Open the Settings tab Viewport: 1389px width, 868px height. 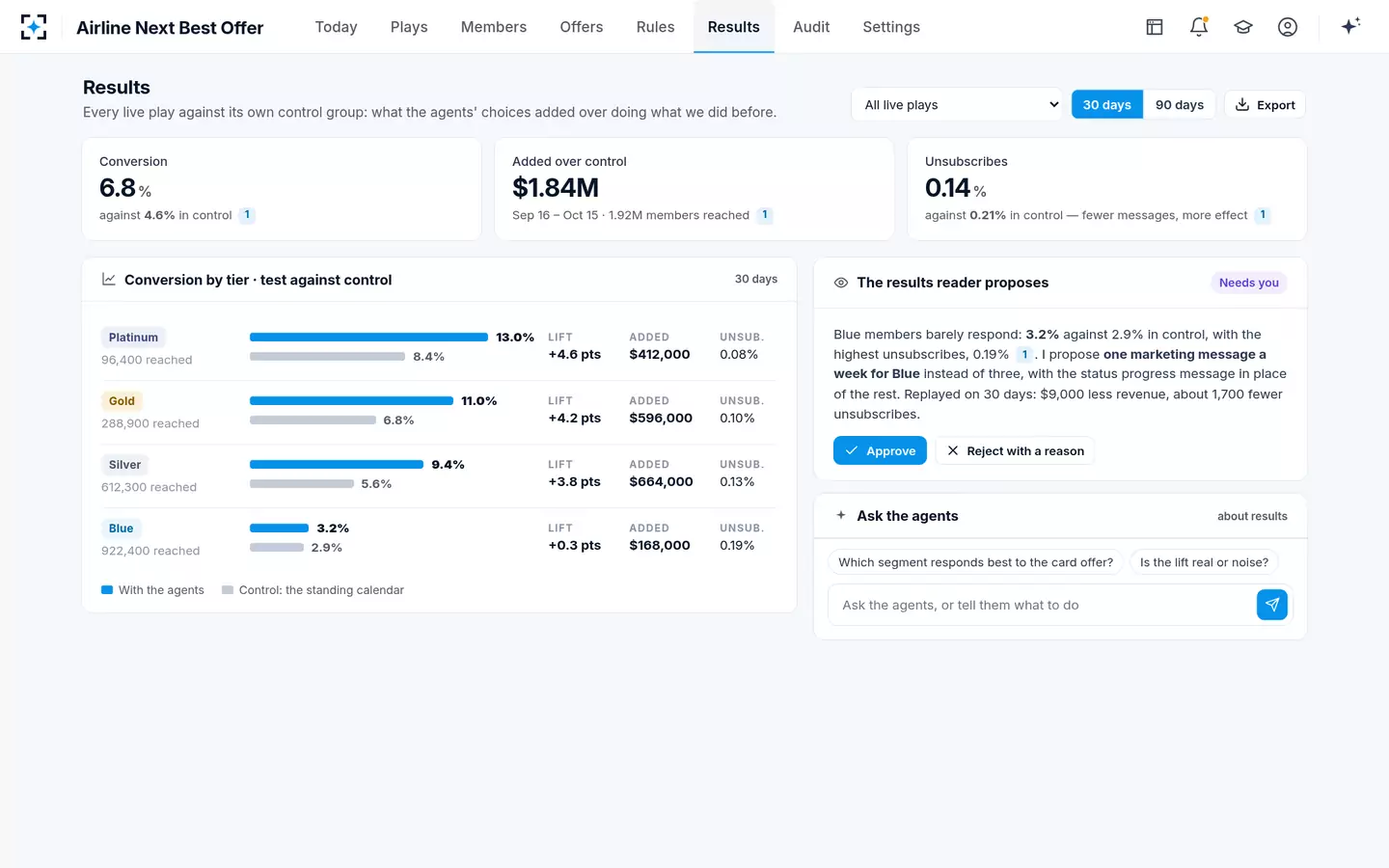tap(891, 27)
